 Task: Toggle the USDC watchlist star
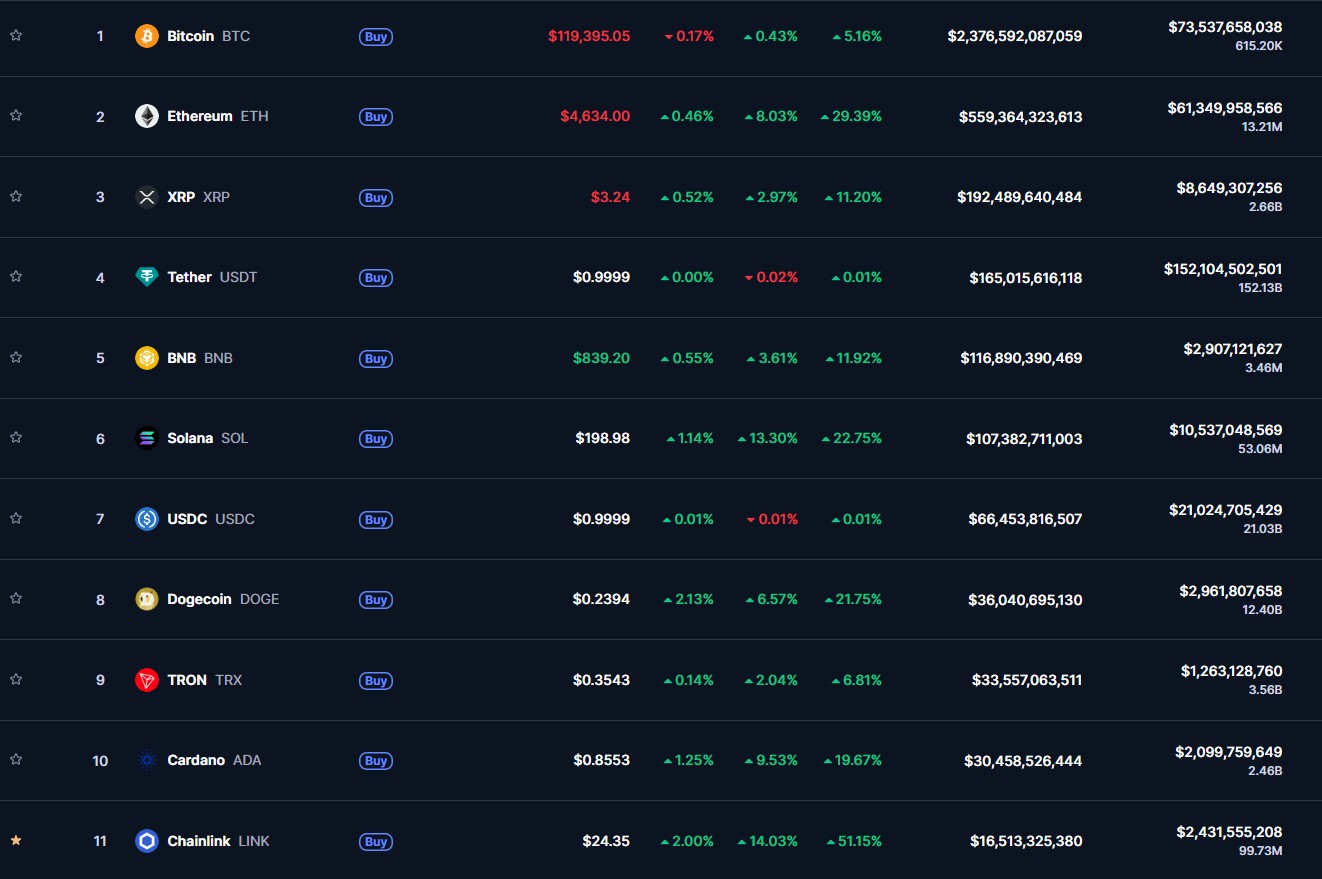[x=16, y=518]
